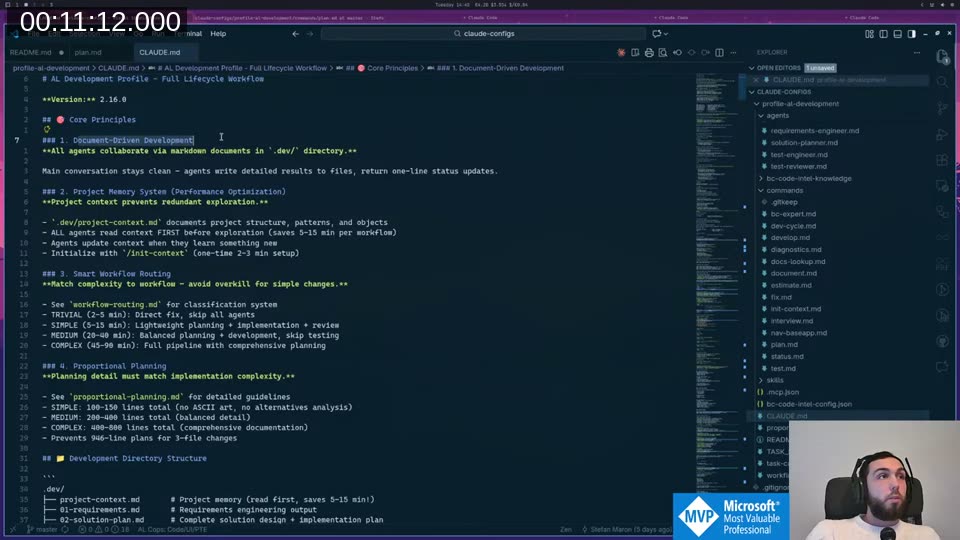Screen dimensions: 960x540
Task: Click the print icon in the editor toolbar
Action: [x=649, y=53]
